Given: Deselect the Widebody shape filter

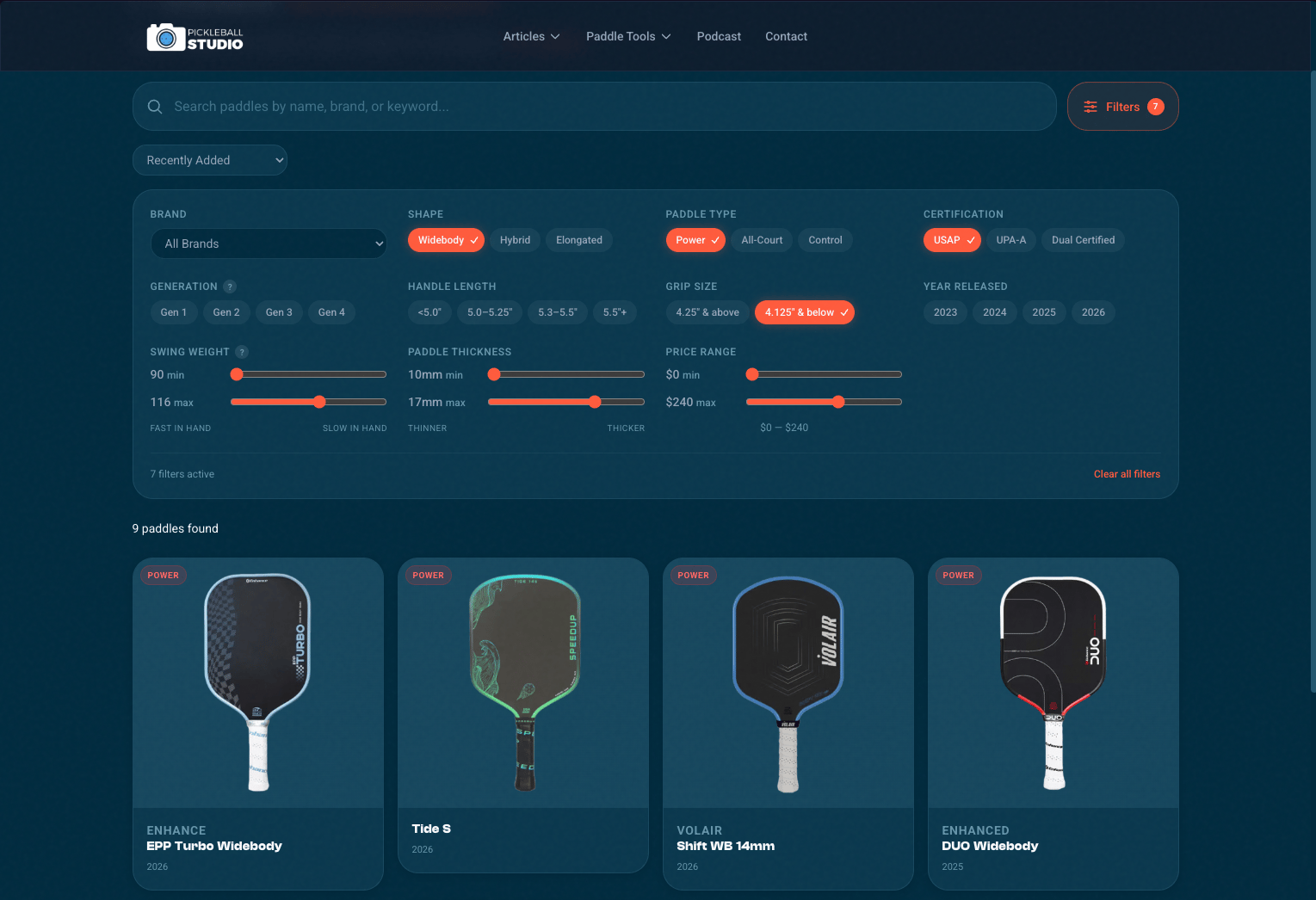Looking at the screenshot, I should tap(447, 240).
